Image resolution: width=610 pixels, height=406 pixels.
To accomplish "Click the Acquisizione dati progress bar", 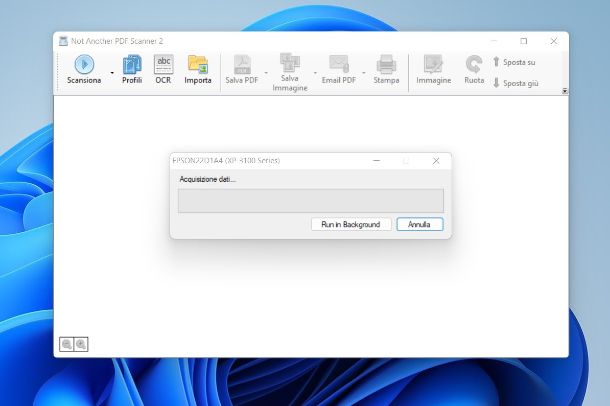I will (311, 201).
